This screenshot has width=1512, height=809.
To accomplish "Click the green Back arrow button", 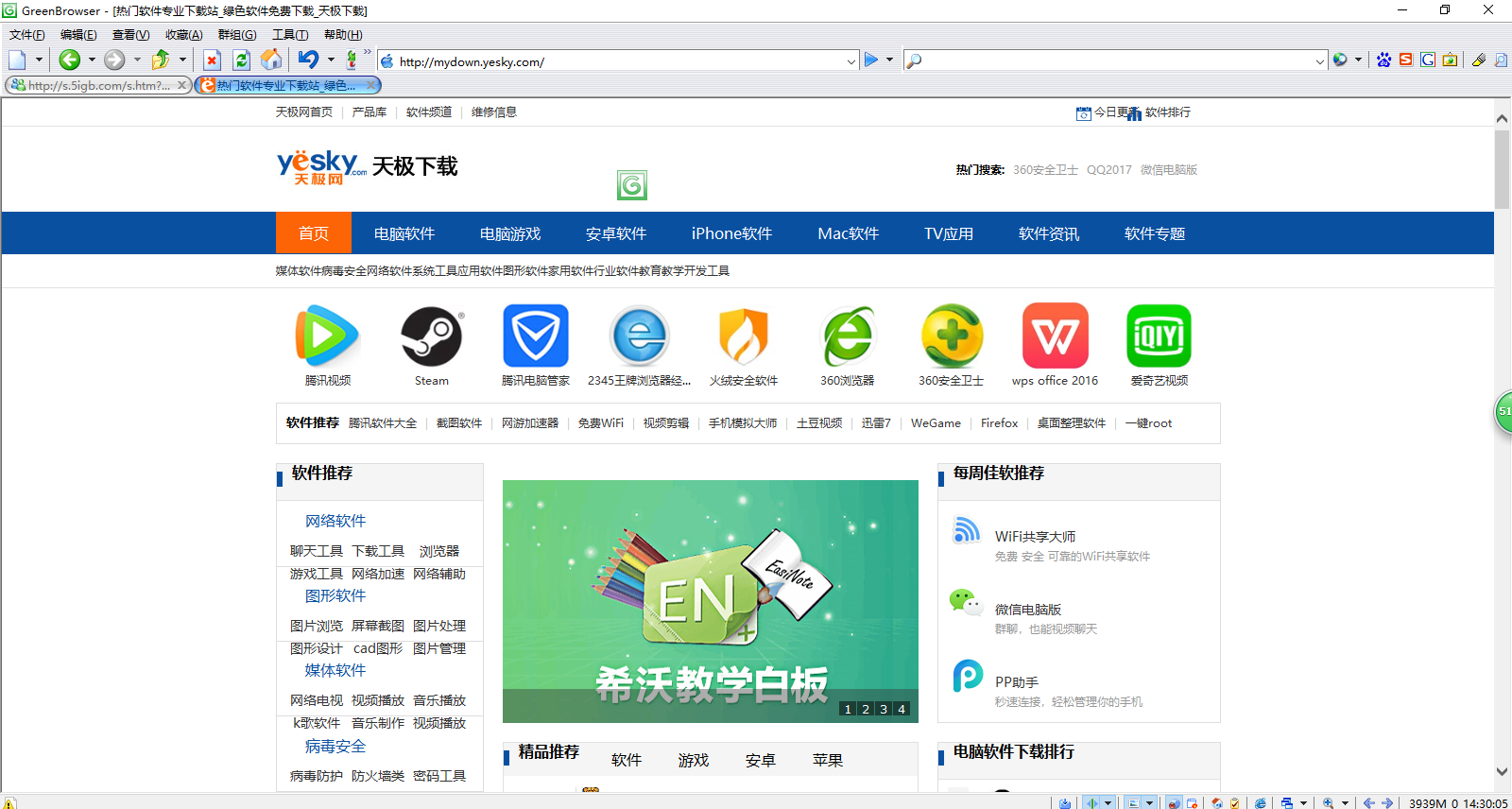I will (69, 60).
